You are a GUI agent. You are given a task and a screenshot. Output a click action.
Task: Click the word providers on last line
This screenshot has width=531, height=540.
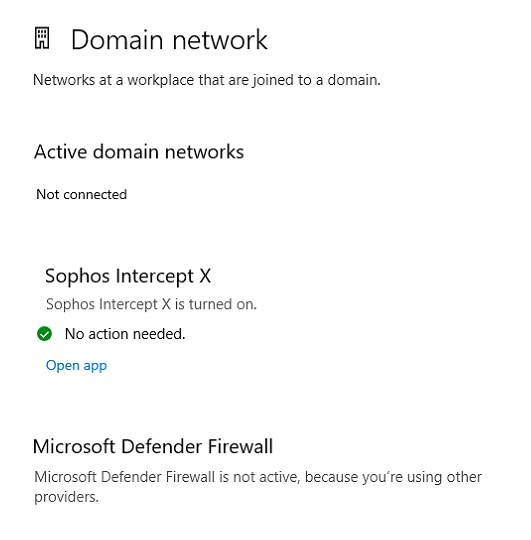pyautogui.click(x=66, y=497)
